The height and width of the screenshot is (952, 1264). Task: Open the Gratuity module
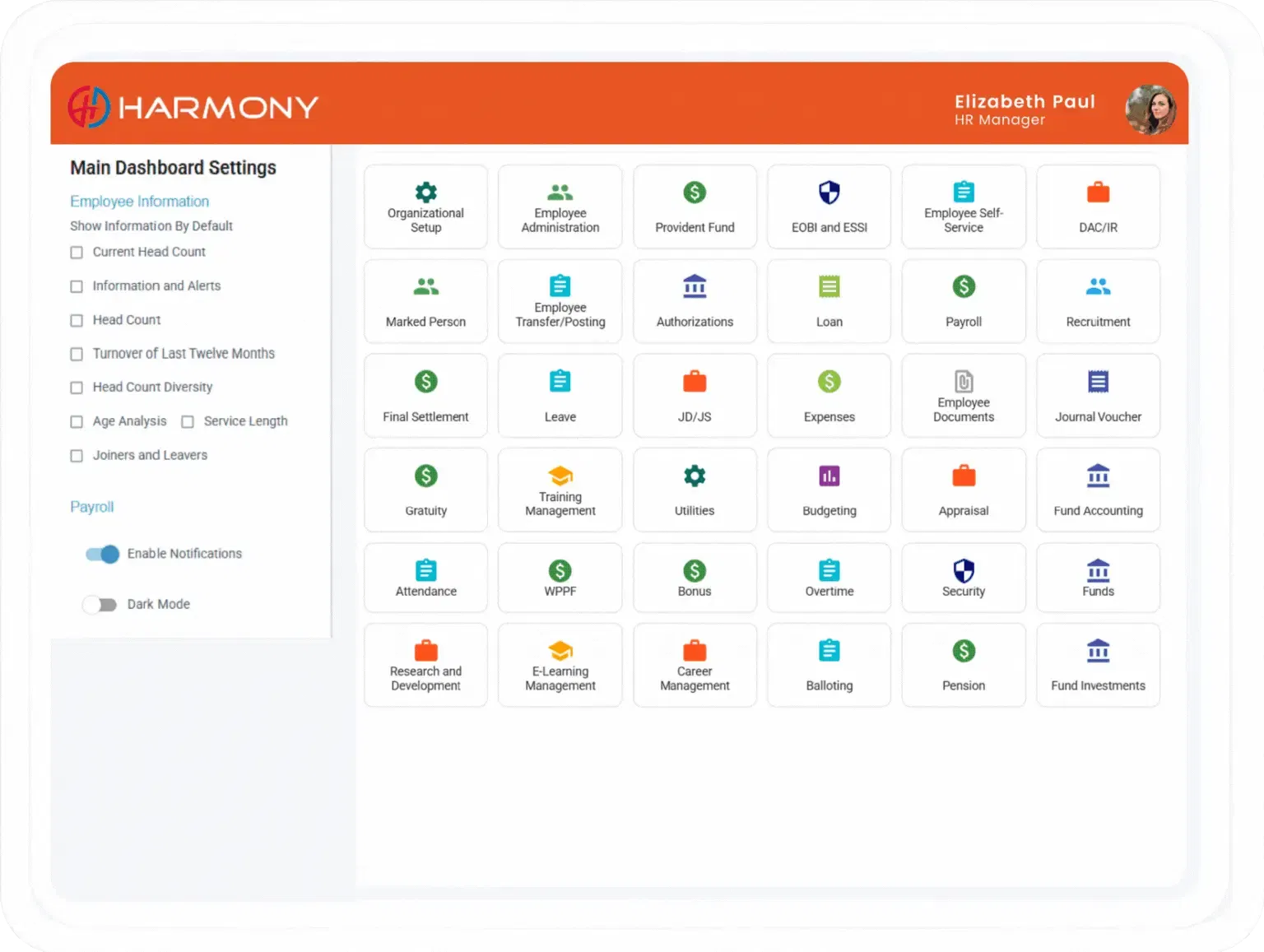pyautogui.click(x=425, y=490)
